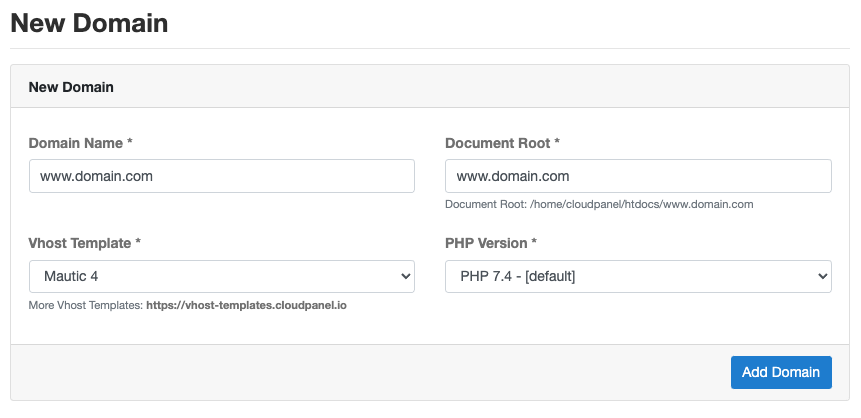Focus the Document Root text box
This screenshot has width=861, height=418.
pyautogui.click(x=638, y=176)
